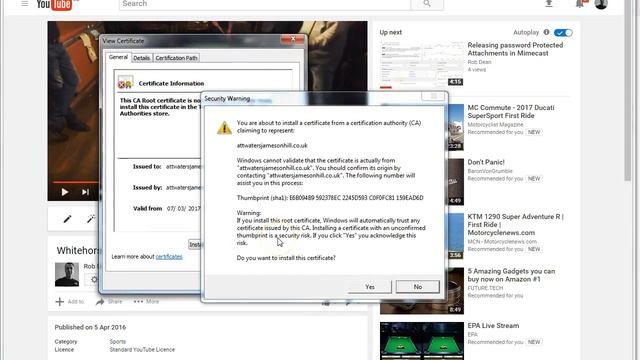
Task: Click the BaronVonGrumble channel name
Action: 490,171
